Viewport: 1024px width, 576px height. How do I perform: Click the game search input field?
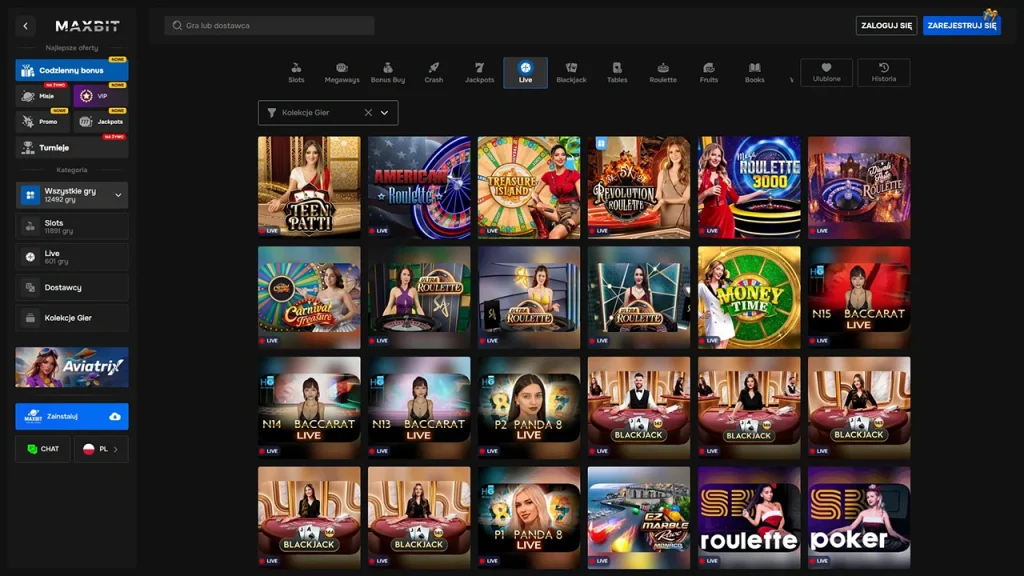pyautogui.click(x=270, y=26)
